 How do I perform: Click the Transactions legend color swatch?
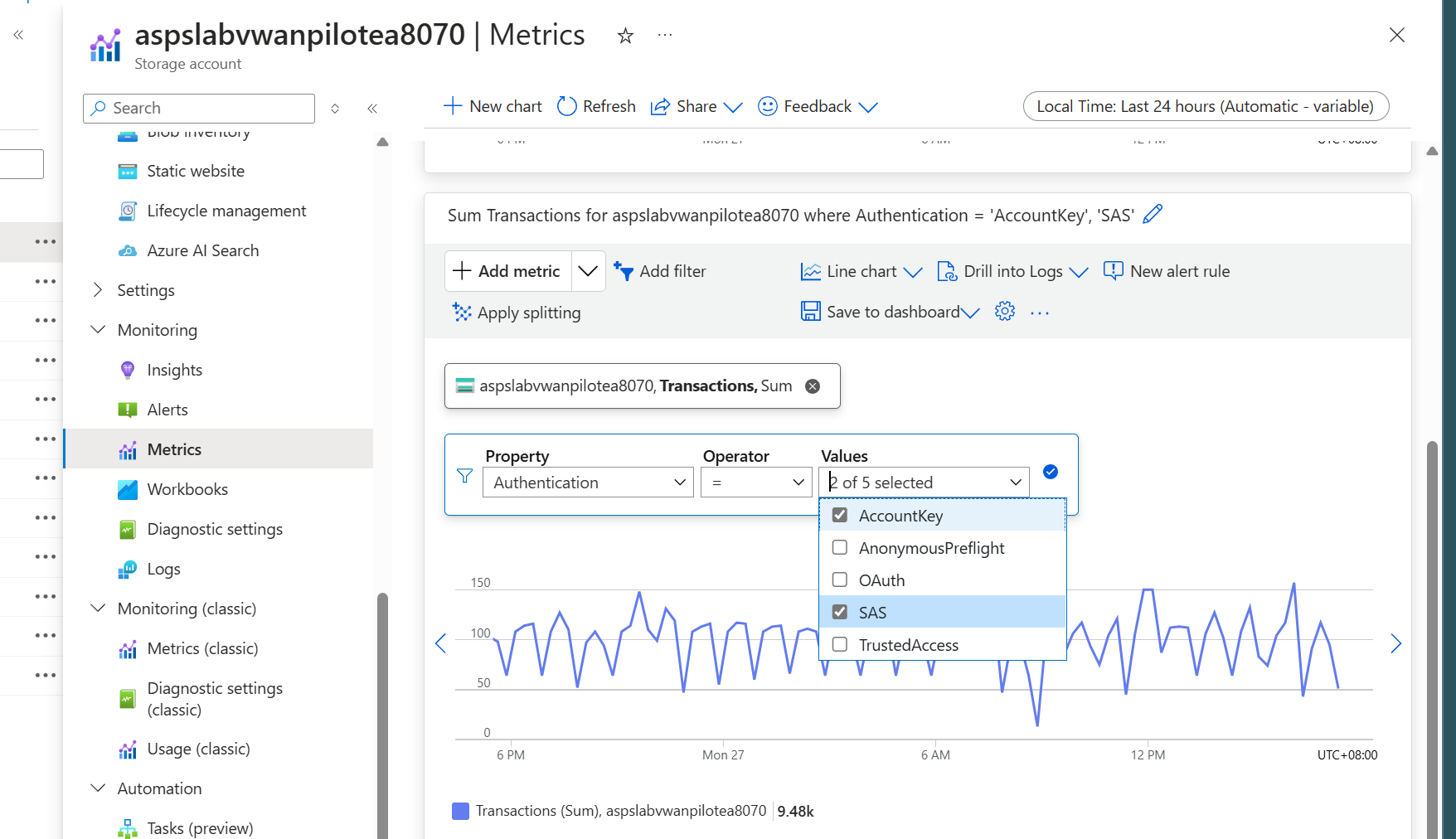tap(460, 811)
